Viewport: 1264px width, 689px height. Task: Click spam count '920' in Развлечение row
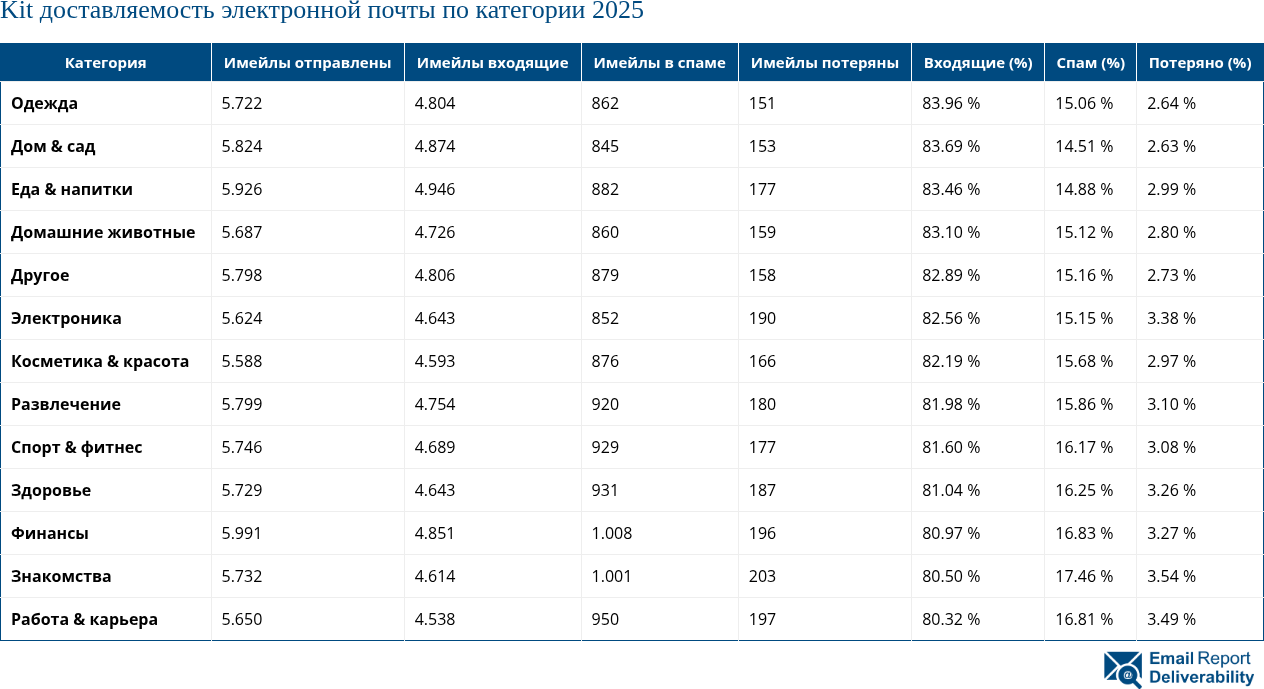(x=605, y=404)
